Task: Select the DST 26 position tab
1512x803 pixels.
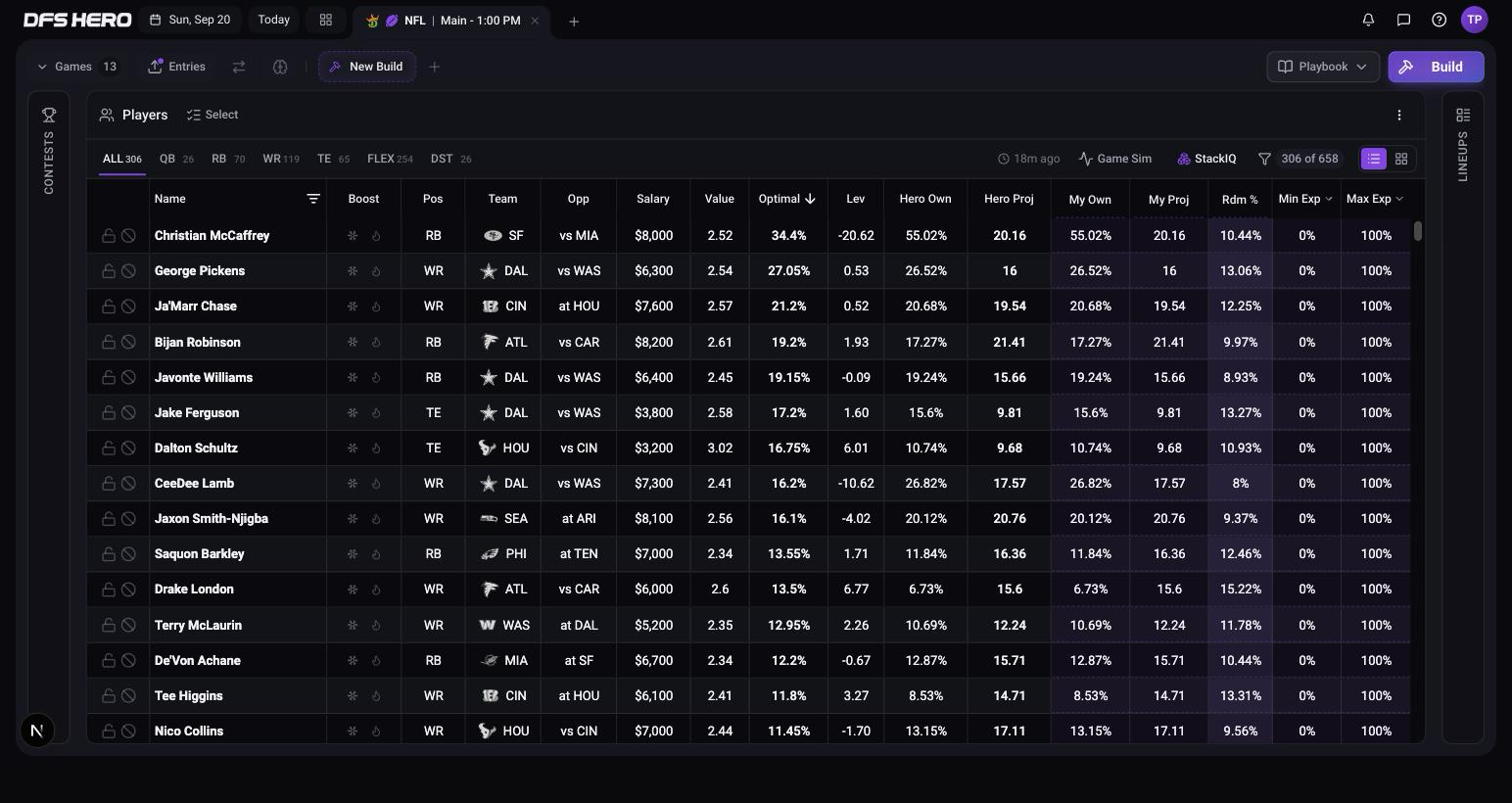Action: 451,159
